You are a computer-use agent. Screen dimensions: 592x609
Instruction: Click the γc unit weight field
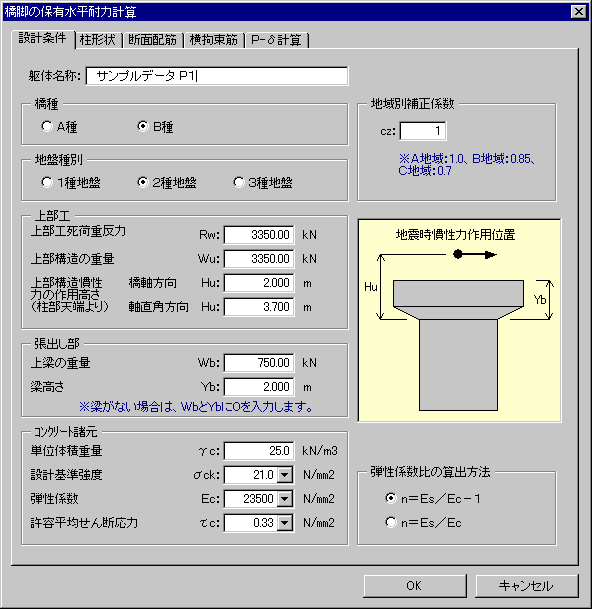259,451
